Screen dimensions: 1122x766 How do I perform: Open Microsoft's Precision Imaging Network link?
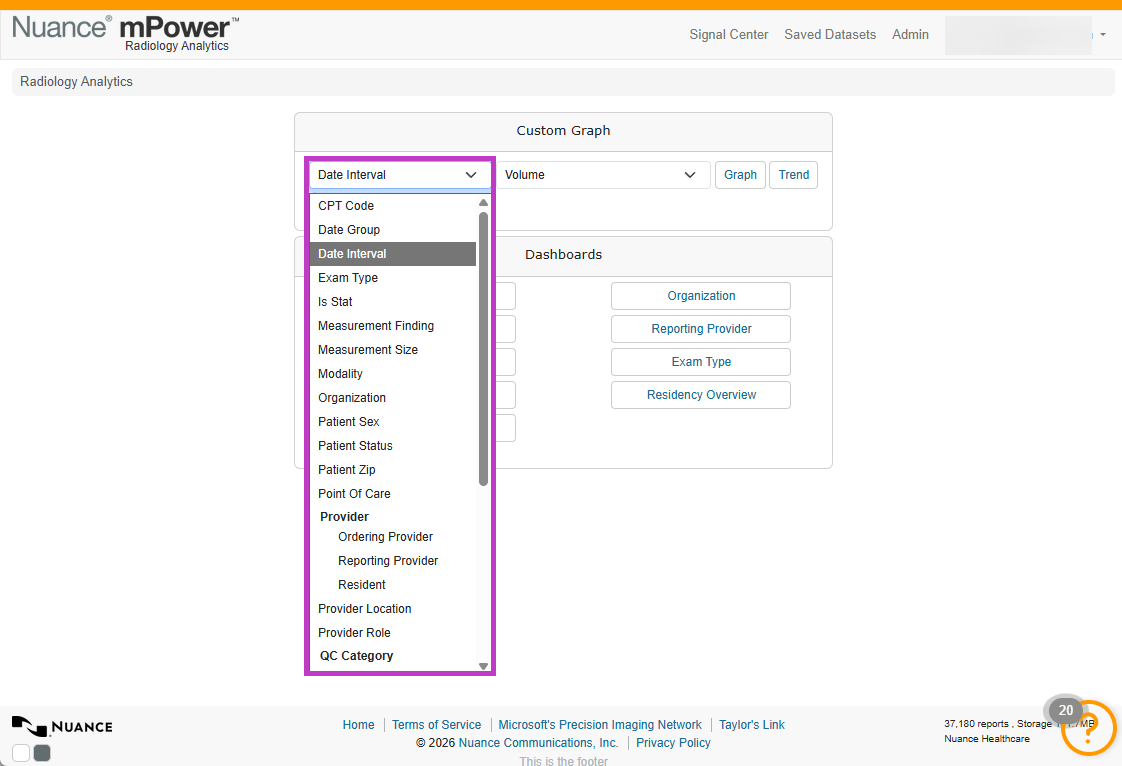(600, 724)
